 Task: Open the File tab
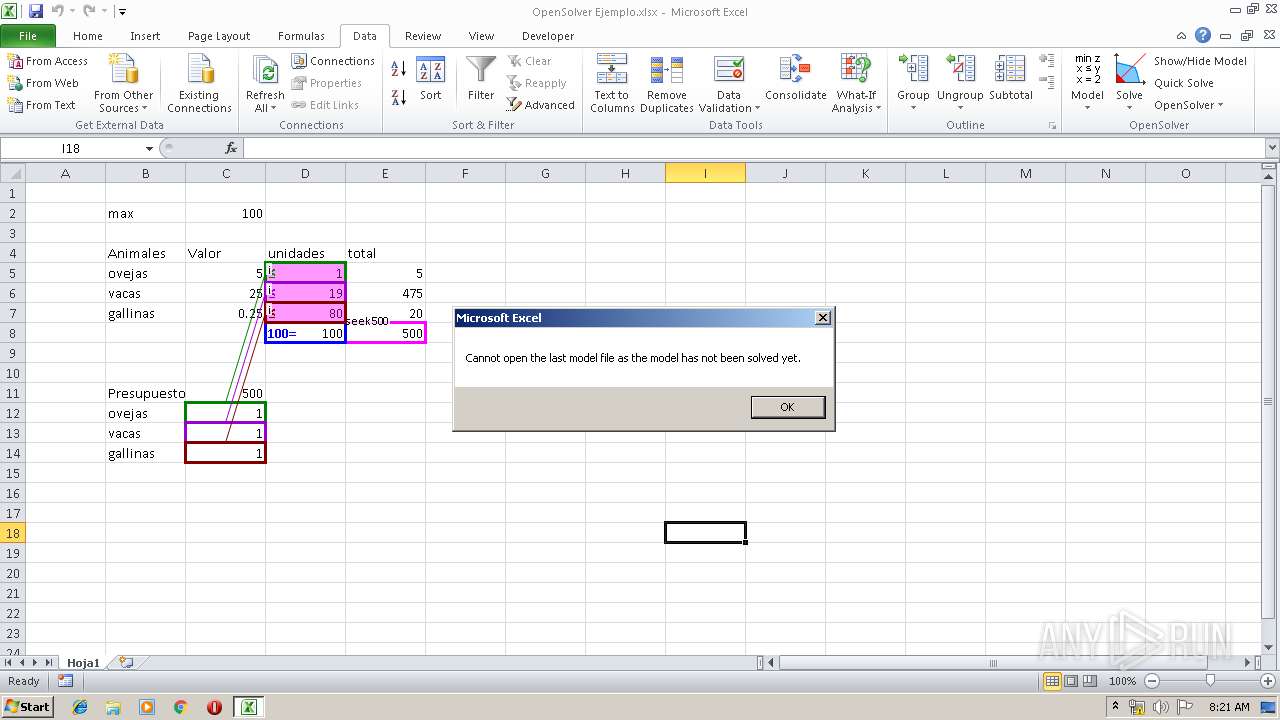[28, 36]
